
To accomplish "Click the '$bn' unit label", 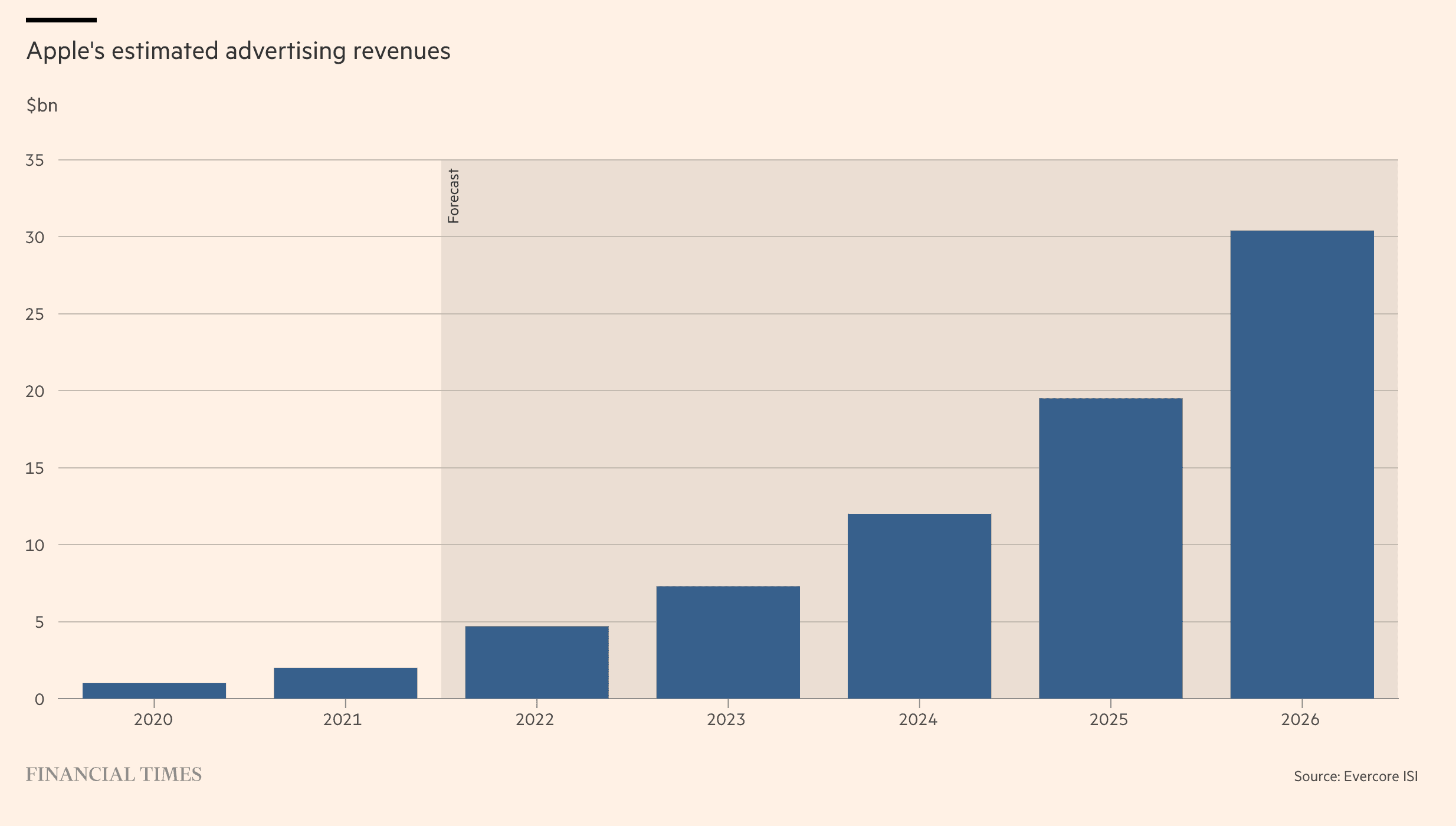I will (42, 106).
